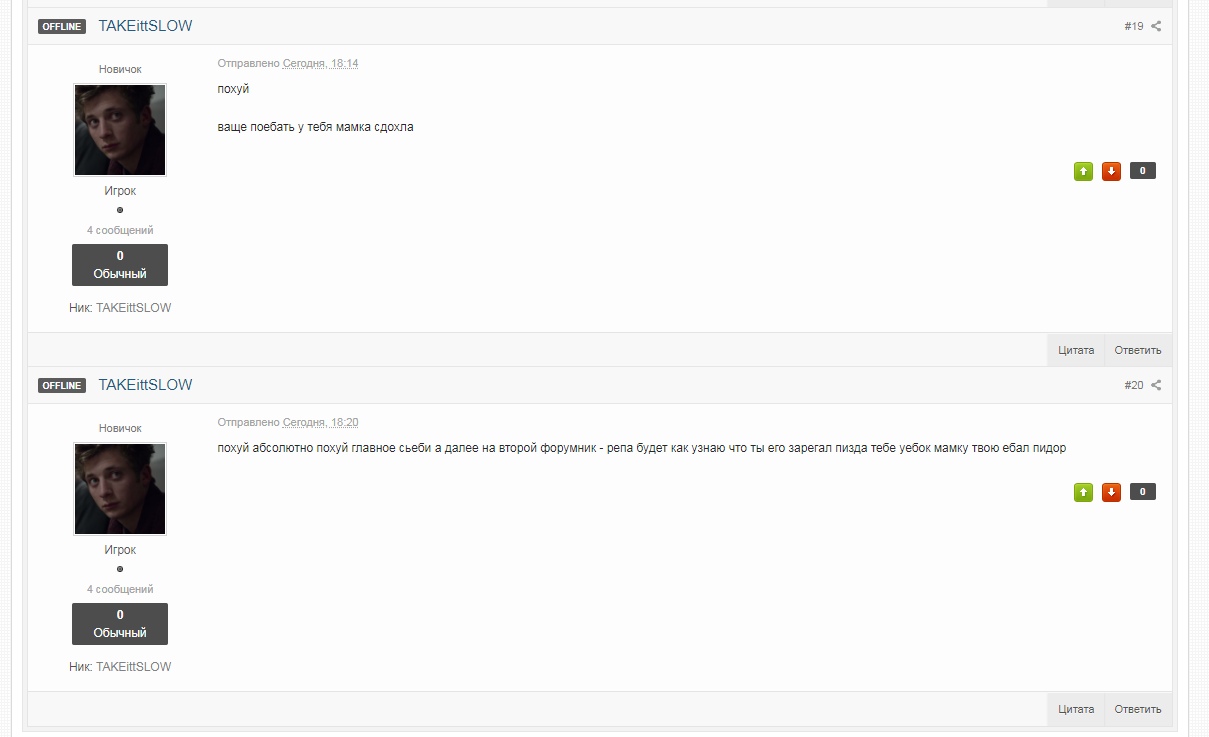
Task: Open post #20 permalink number
Action: tap(1133, 385)
